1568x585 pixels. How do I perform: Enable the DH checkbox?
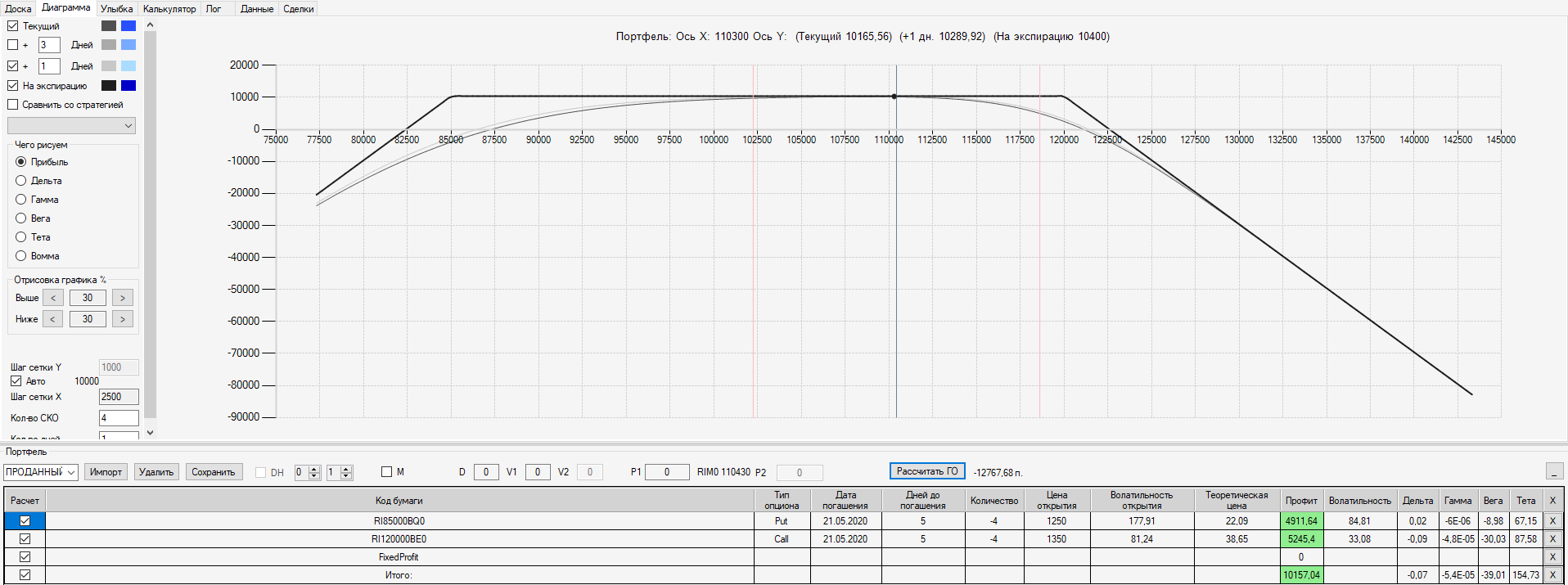pos(260,472)
